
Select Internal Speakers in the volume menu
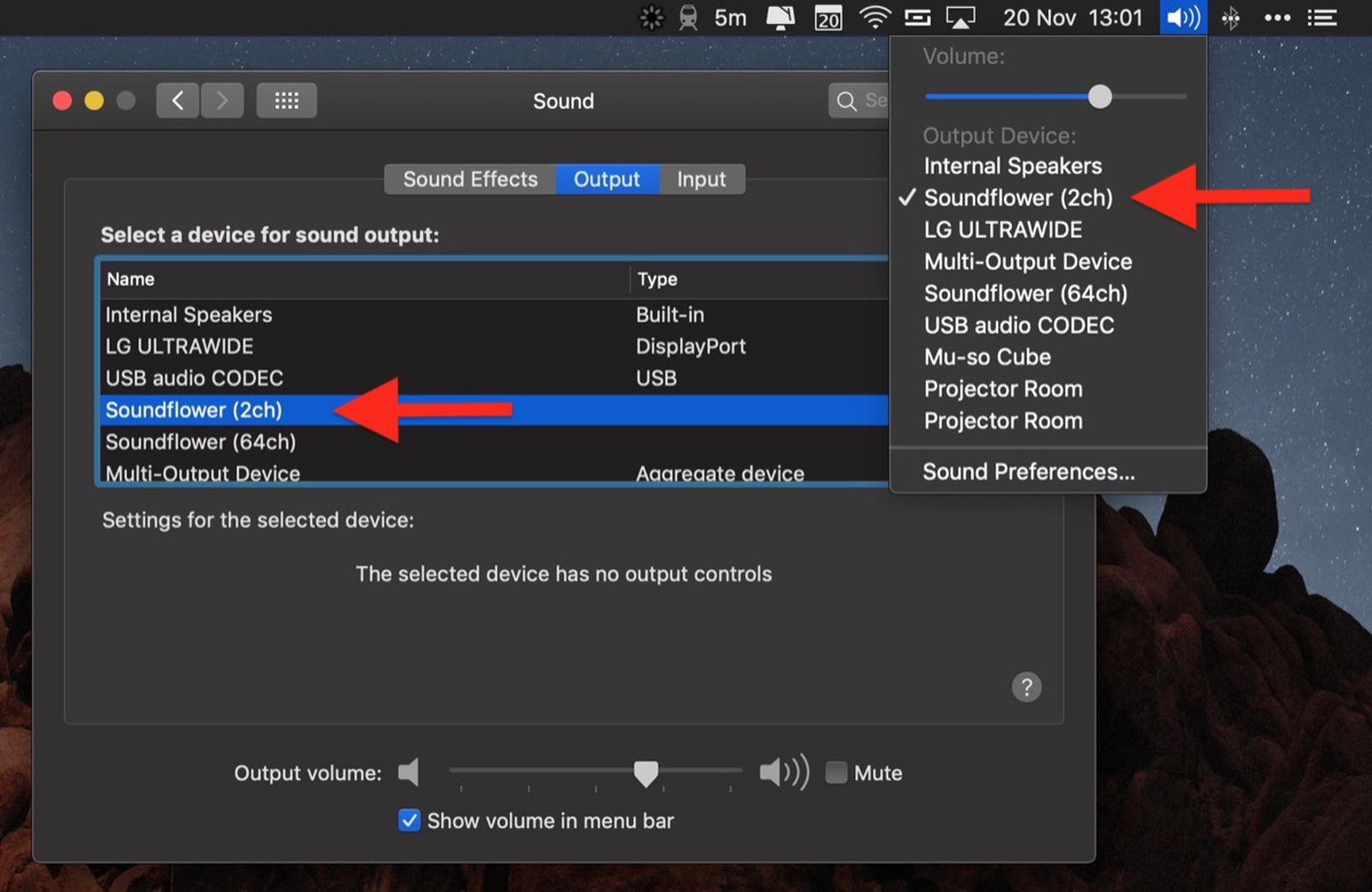(x=1012, y=166)
